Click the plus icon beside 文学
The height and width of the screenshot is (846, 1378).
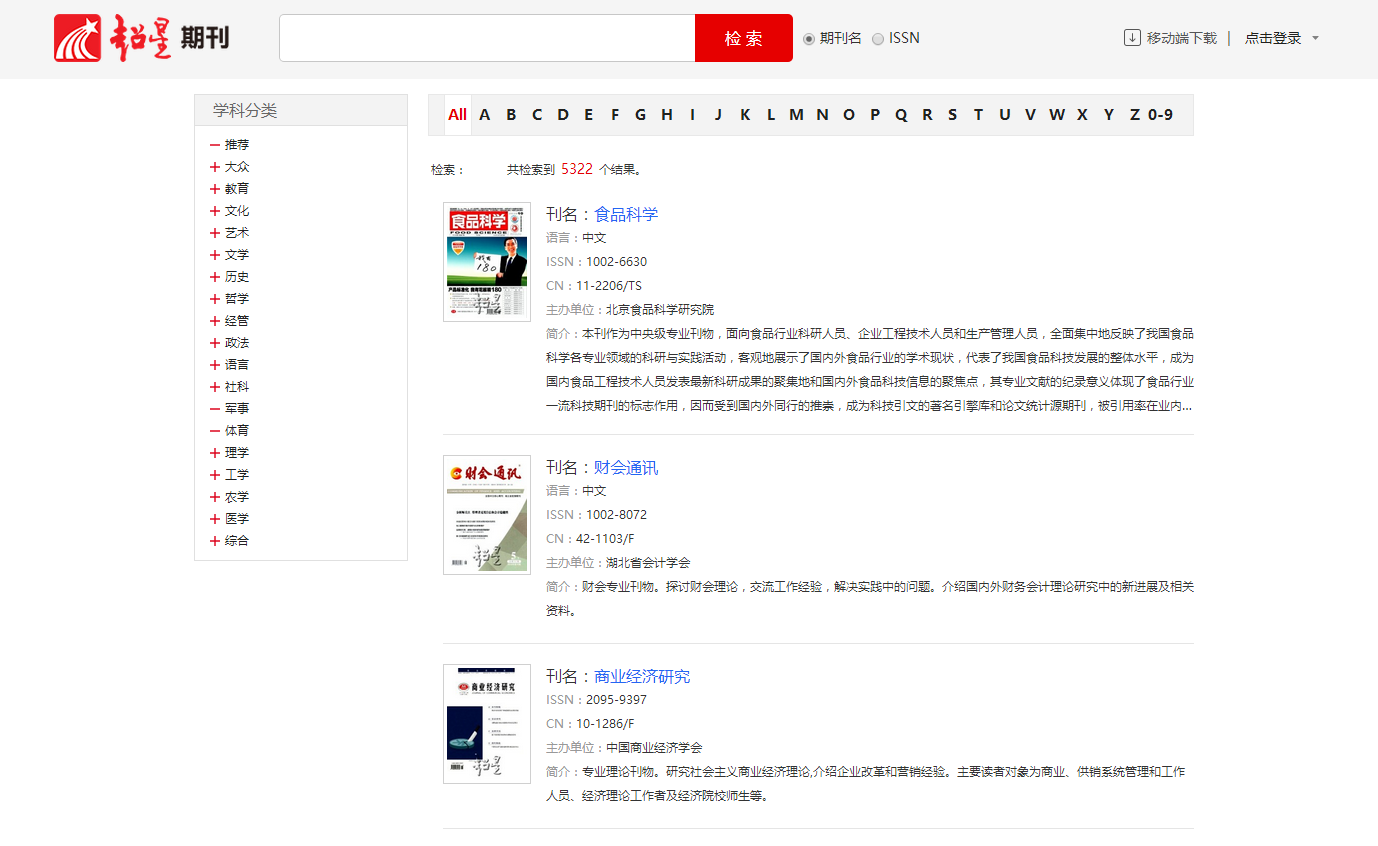pos(215,255)
